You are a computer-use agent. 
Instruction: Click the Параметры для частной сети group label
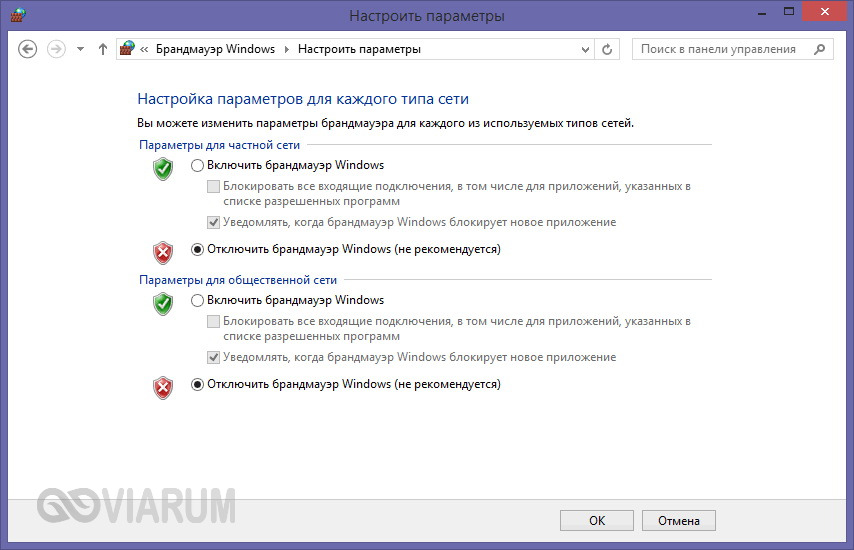(219, 145)
